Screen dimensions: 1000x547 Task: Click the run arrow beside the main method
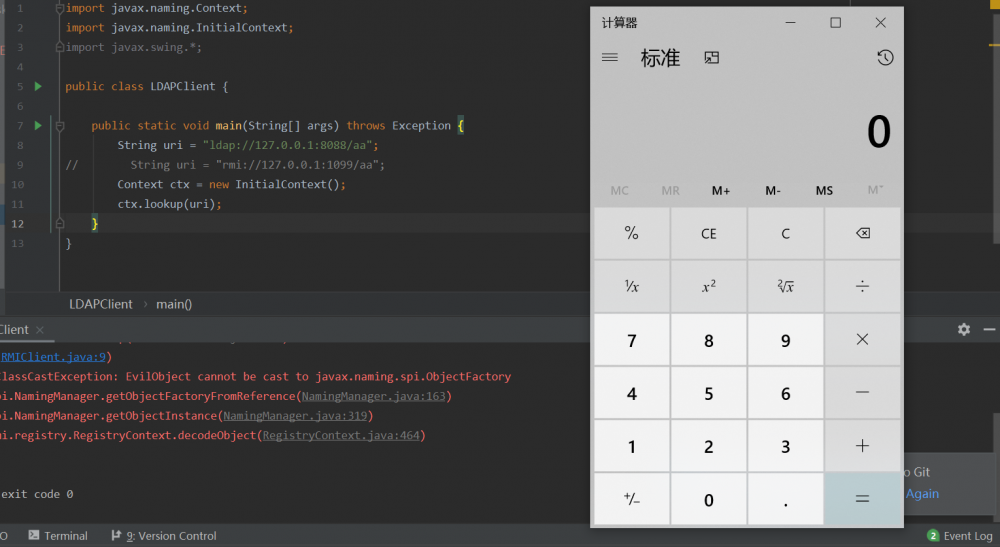38,126
